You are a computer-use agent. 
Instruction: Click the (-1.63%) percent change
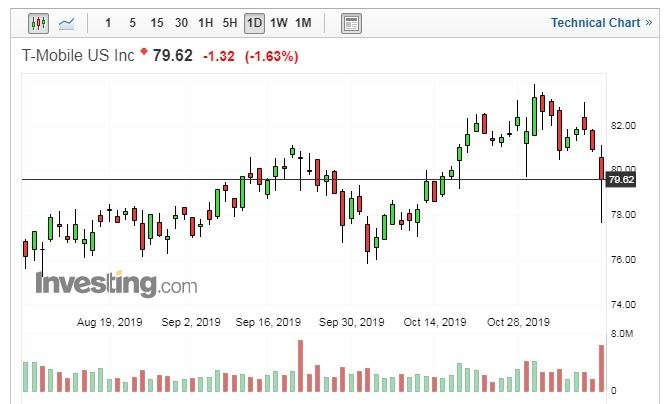(x=272, y=56)
